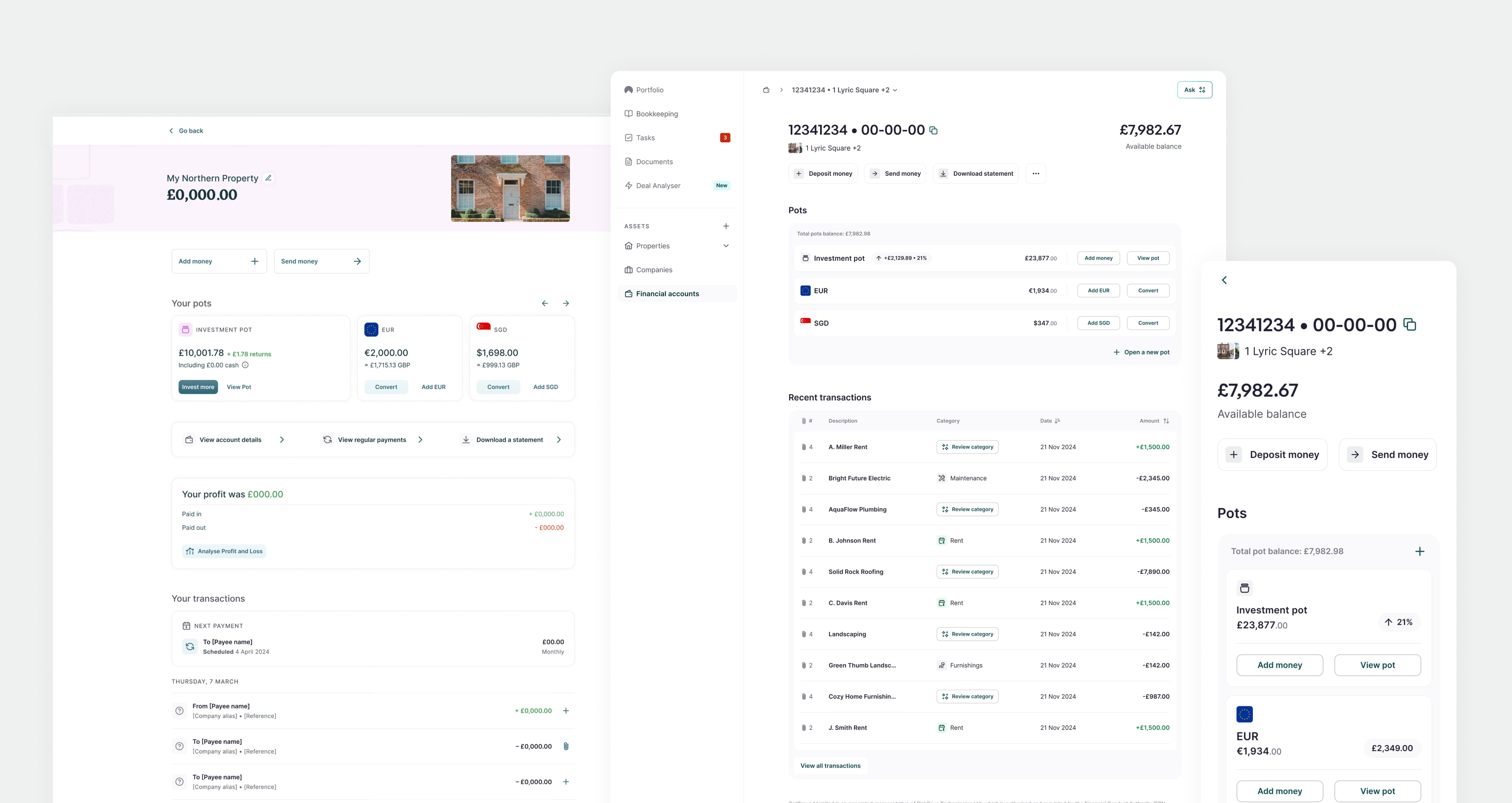Image resolution: width=1512 pixels, height=803 pixels.
Task: Click the Ask AI assistant button
Action: click(x=1195, y=89)
